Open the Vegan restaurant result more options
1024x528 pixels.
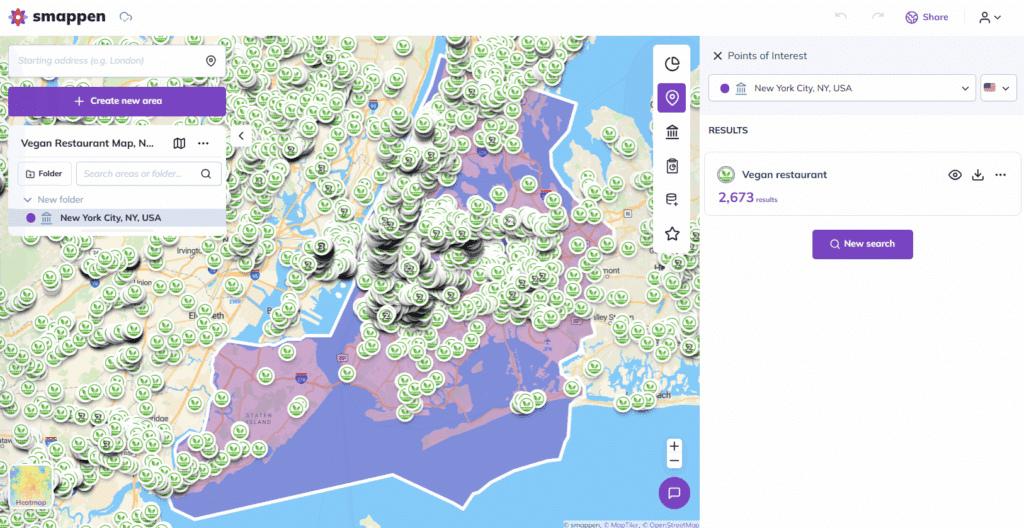(x=1000, y=175)
